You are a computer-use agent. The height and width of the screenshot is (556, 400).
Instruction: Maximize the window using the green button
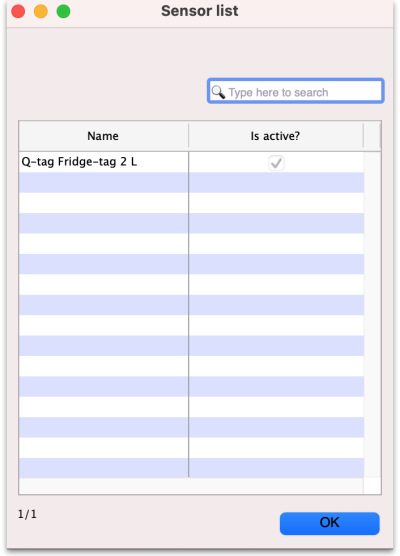[x=63, y=11]
